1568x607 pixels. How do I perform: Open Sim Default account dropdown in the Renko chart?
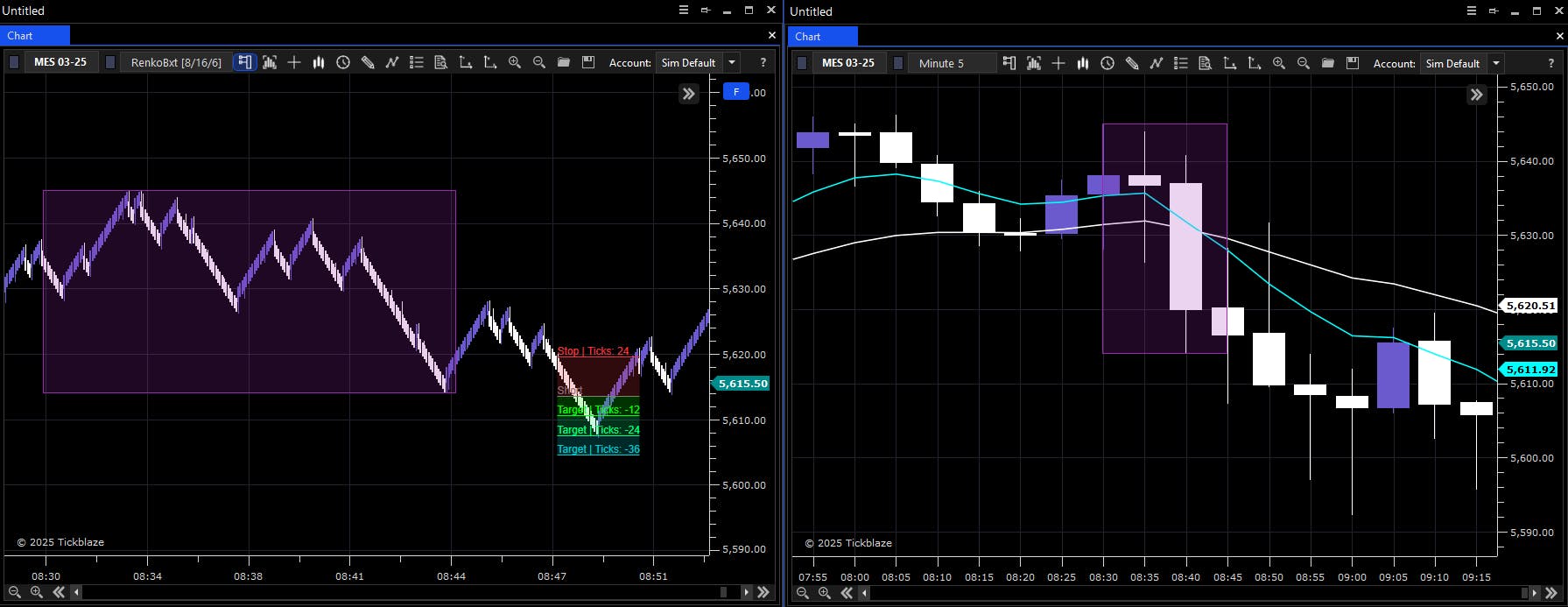pyautogui.click(x=732, y=62)
